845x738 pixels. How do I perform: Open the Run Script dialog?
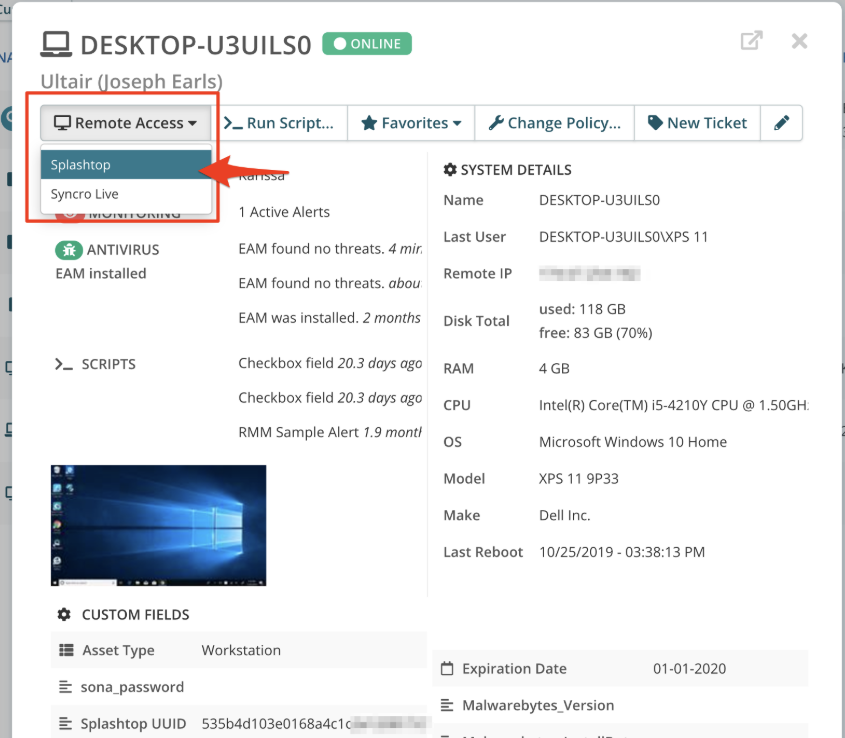[x=279, y=123]
